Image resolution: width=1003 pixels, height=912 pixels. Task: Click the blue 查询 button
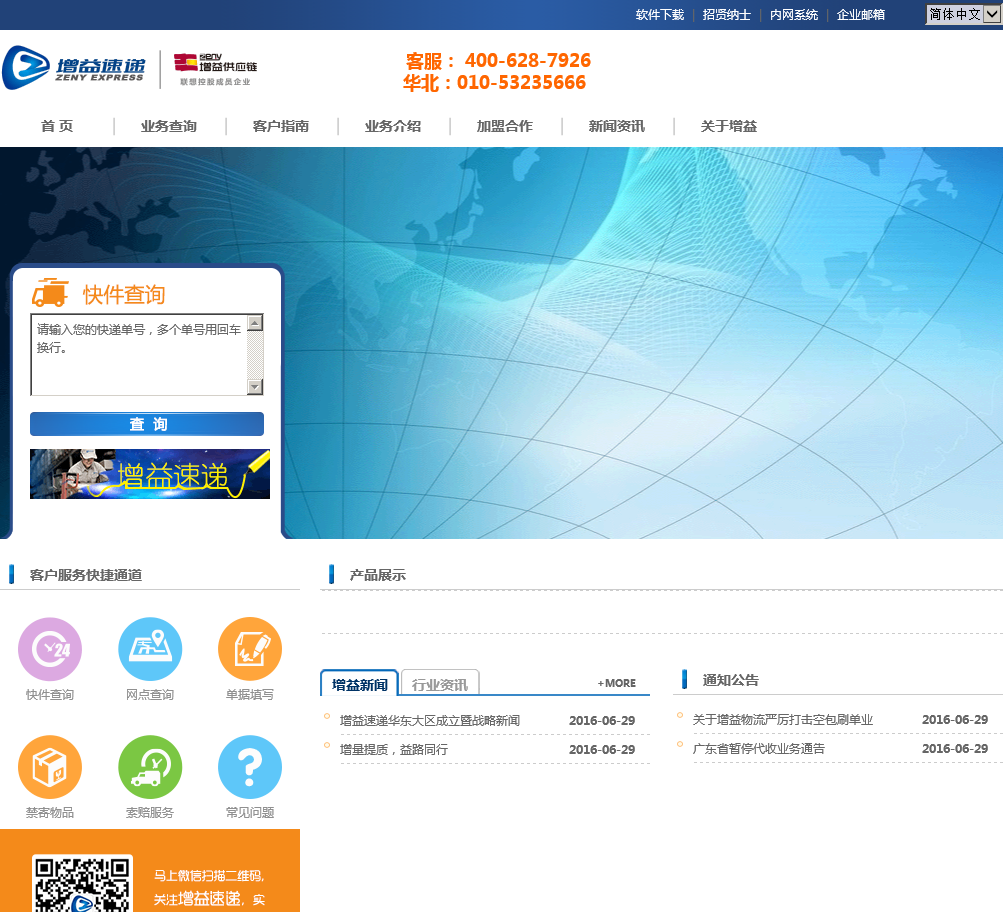click(x=147, y=424)
